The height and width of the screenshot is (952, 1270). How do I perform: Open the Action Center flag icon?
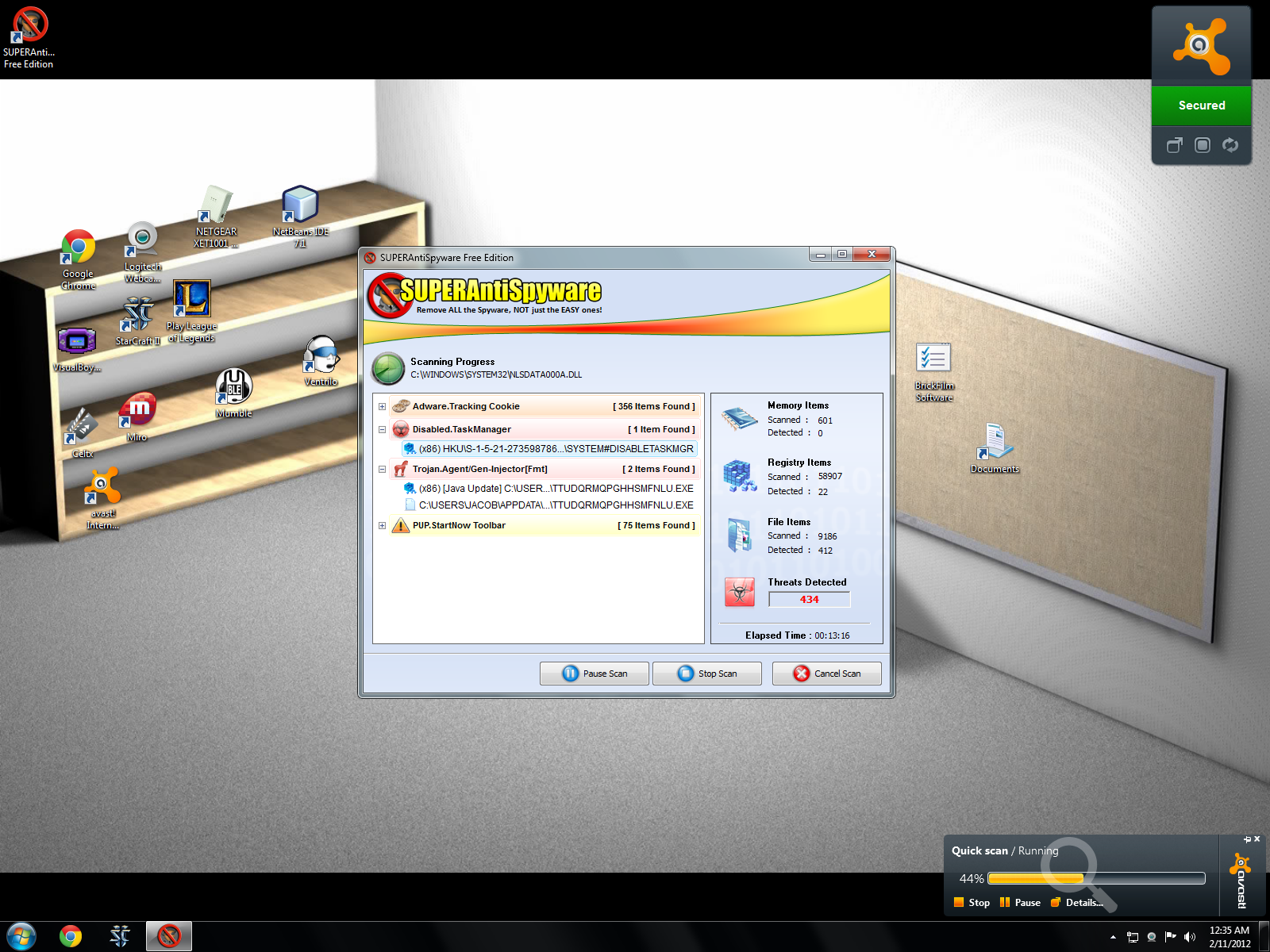(1171, 937)
